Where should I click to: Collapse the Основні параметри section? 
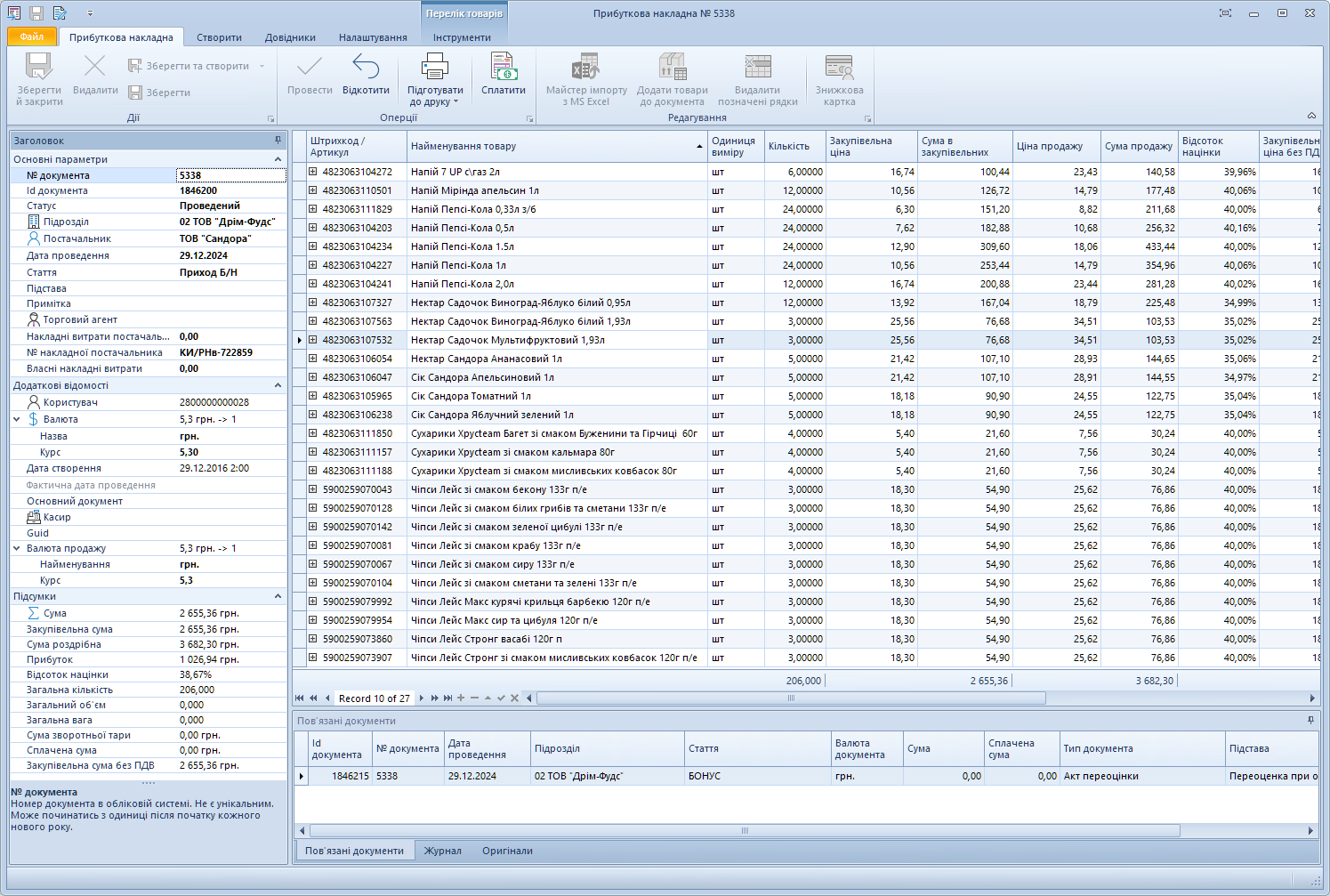point(278,159)
